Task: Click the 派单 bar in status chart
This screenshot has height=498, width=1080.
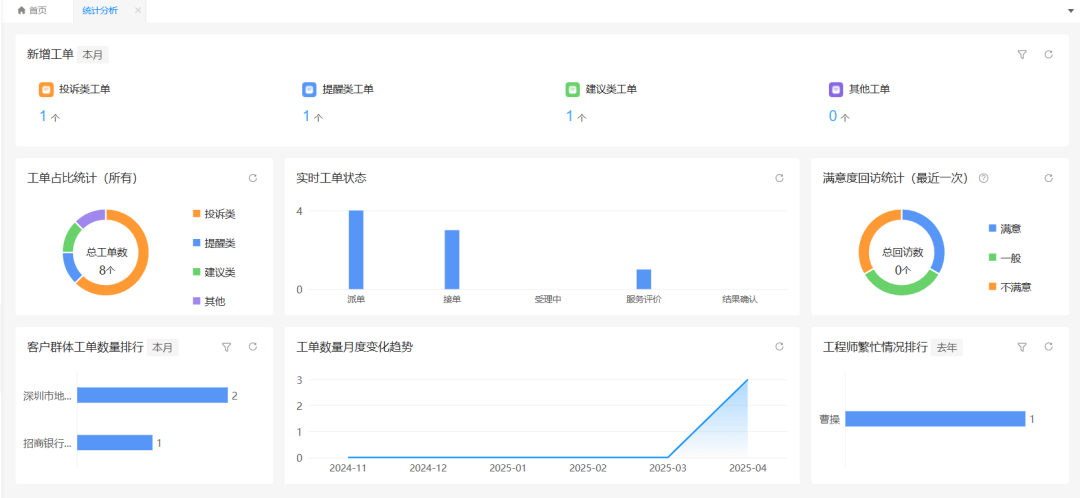Action: pos(356,250)
